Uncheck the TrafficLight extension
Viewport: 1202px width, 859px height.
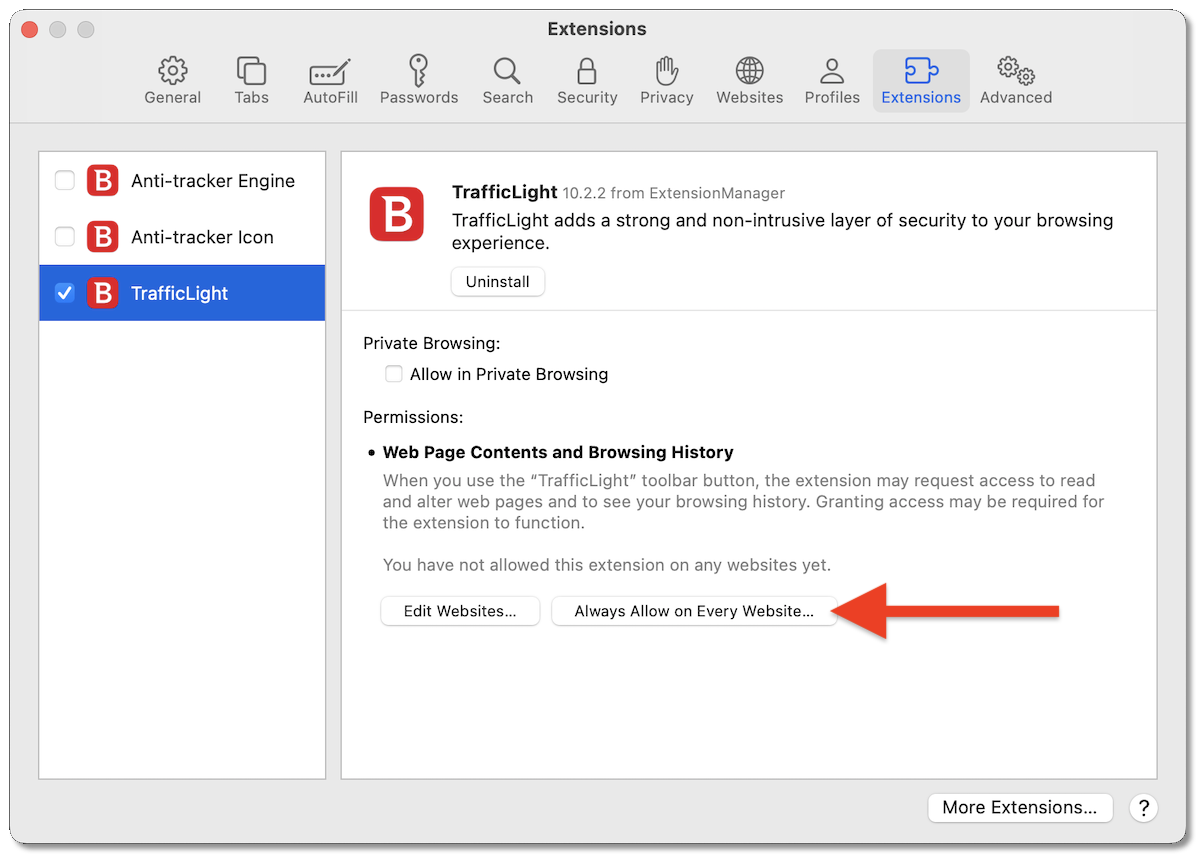coord(64,293)
